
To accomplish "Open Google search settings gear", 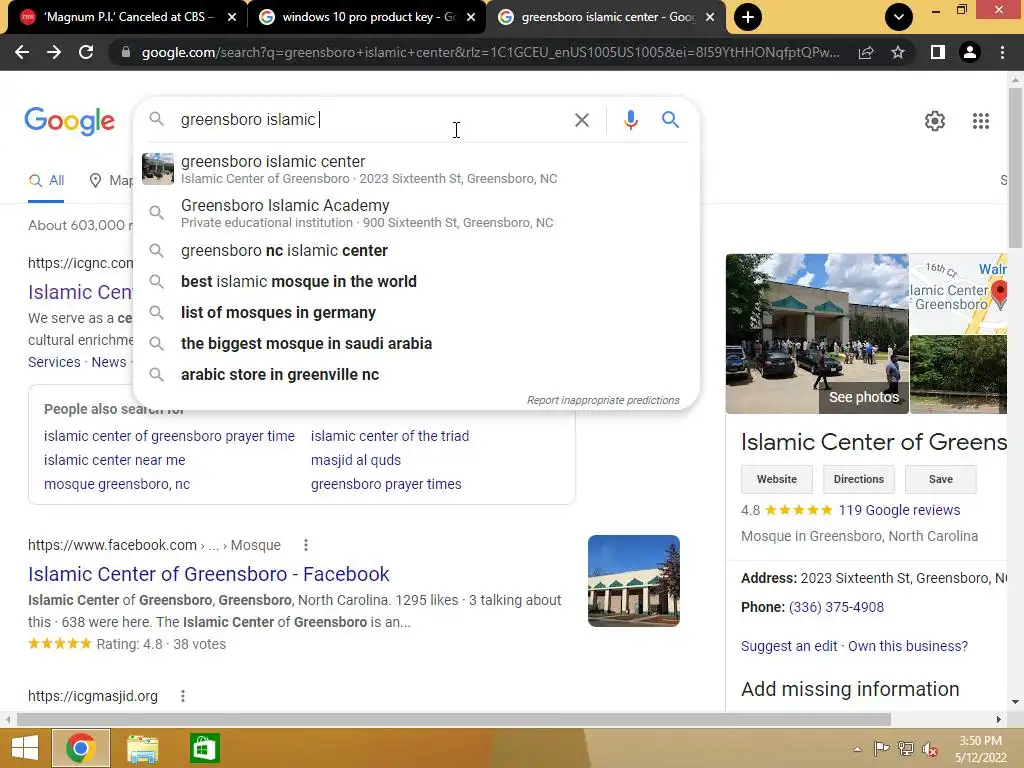I will click(x=935, y=121).
